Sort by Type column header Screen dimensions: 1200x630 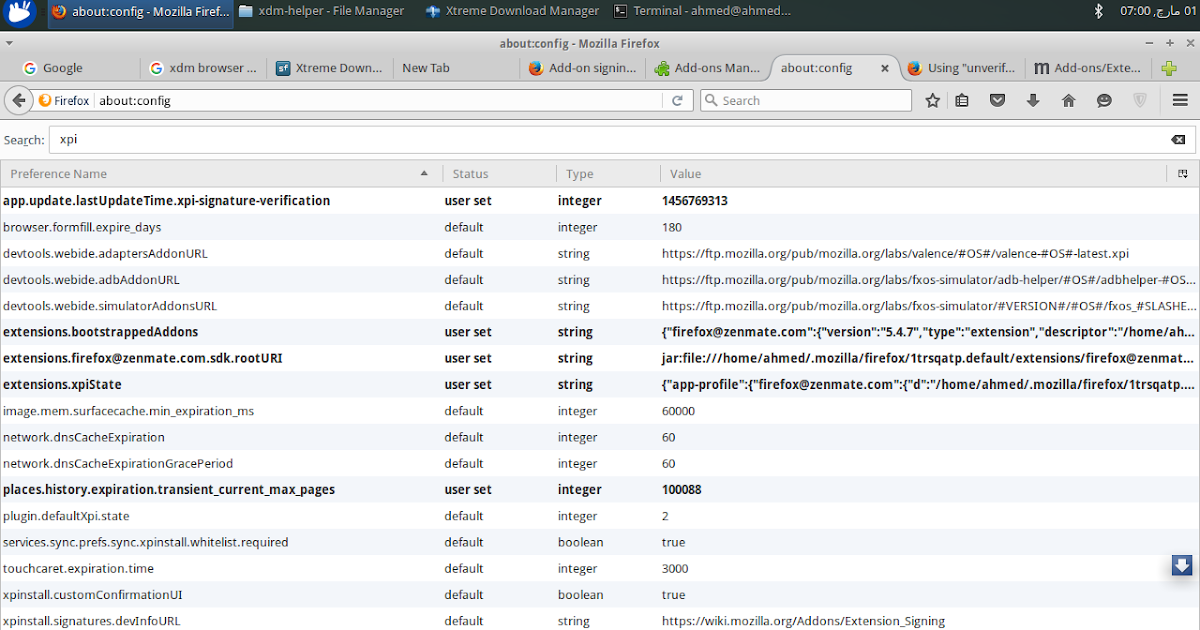[608, 174]
